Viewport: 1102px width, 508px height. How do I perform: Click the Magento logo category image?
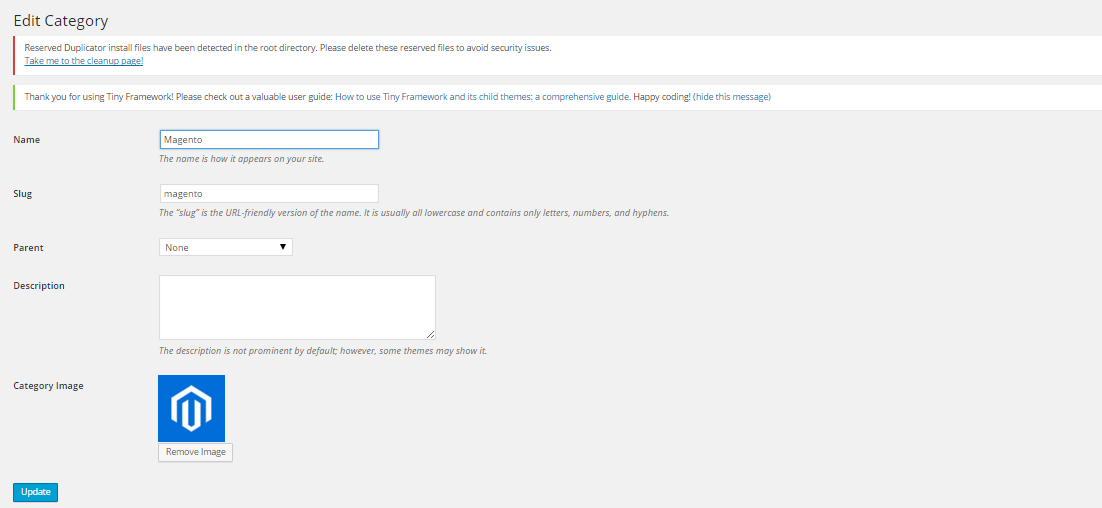191,408
